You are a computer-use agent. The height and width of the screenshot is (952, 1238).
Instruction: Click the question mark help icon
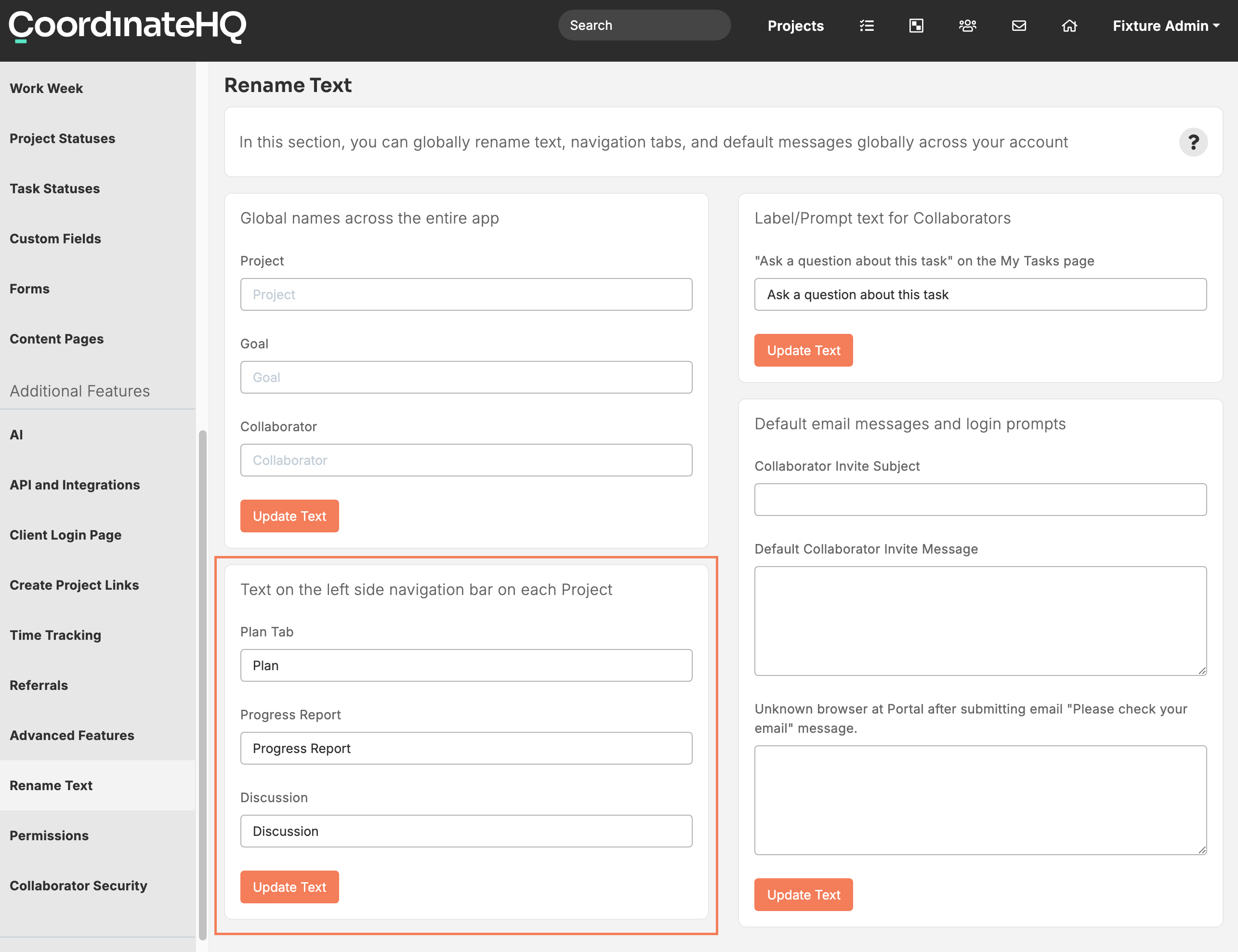(1193, 142)
